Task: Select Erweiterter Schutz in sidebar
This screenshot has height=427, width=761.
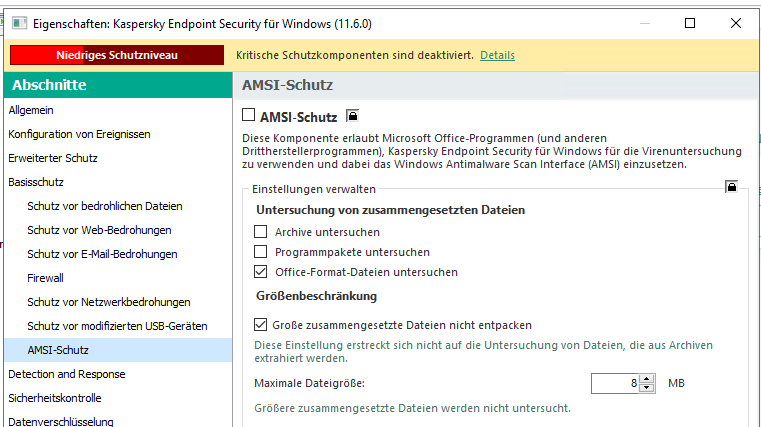Action: (53, 158)
